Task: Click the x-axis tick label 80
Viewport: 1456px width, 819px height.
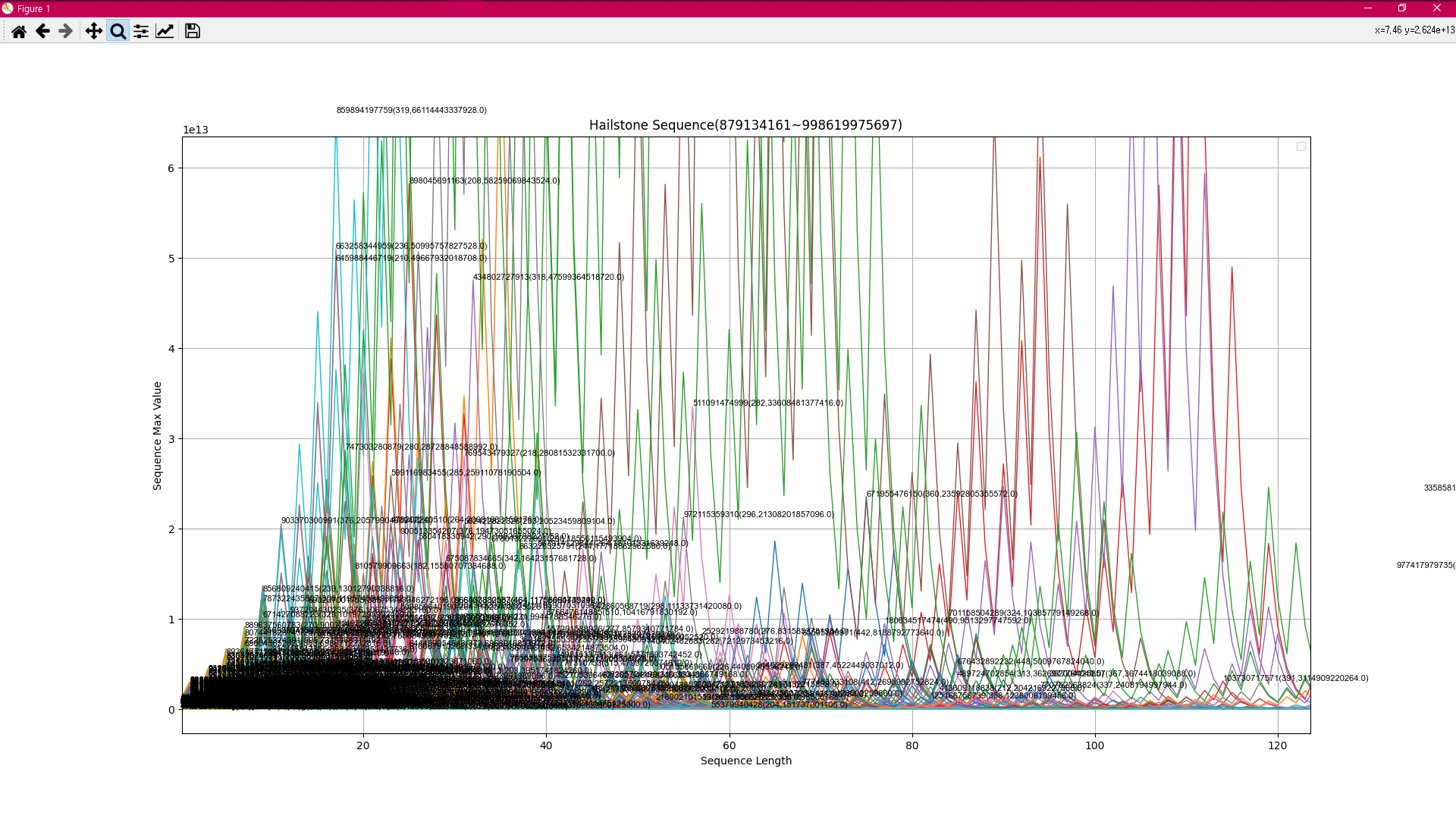Action: [912, 745]
